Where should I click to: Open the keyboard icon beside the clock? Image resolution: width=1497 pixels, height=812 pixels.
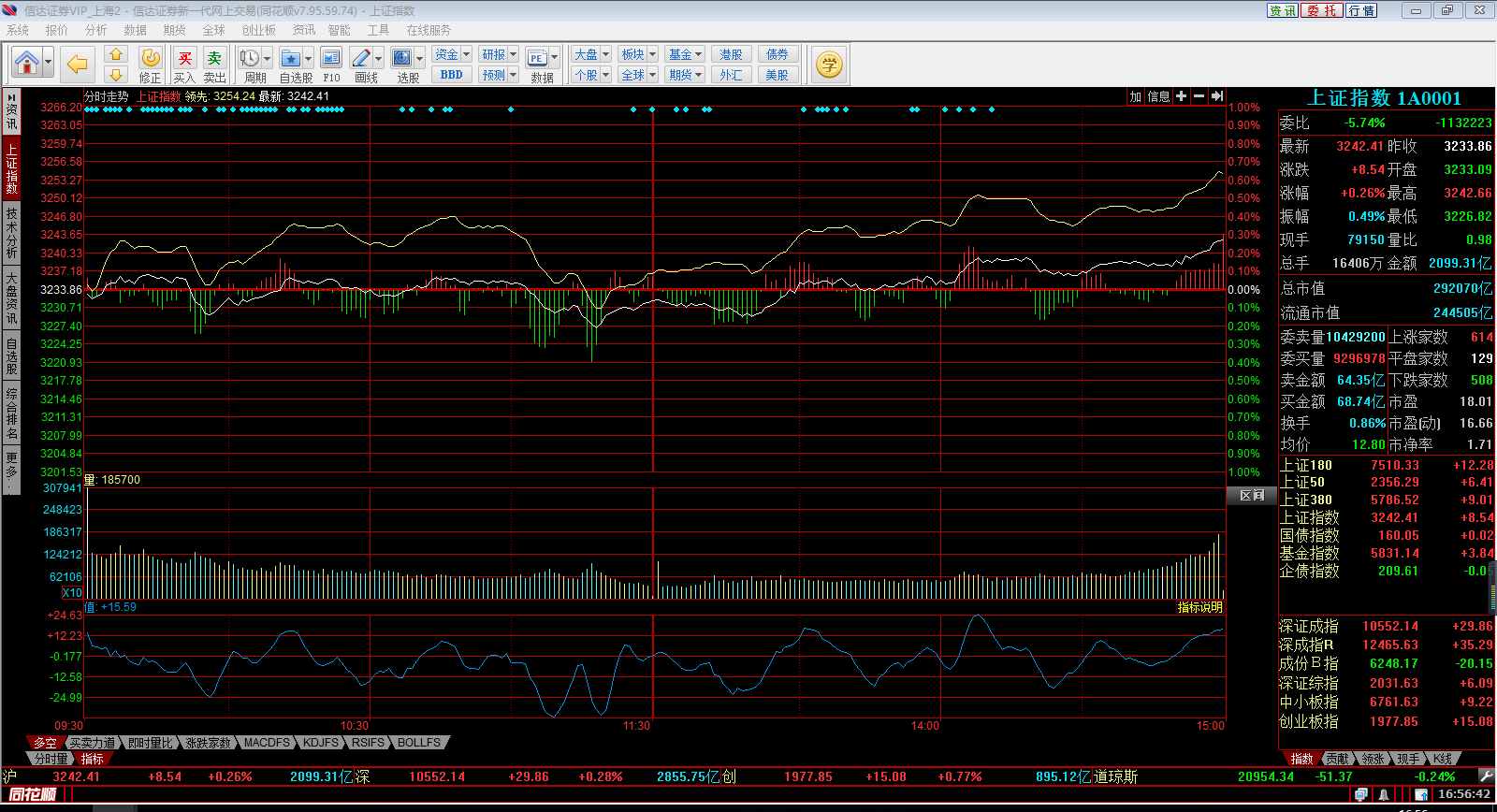[x=1421, y=794]
